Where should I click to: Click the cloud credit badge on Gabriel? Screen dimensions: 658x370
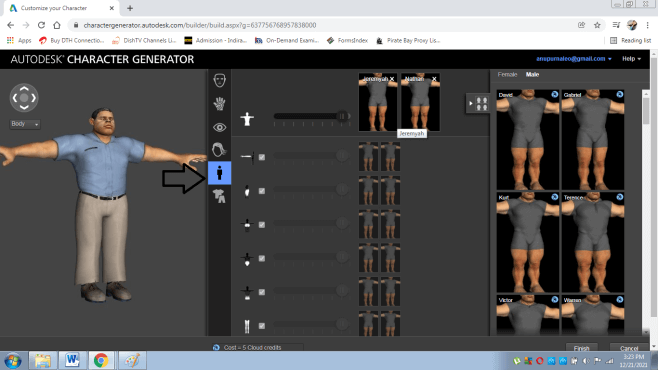(x=619, y=94)
